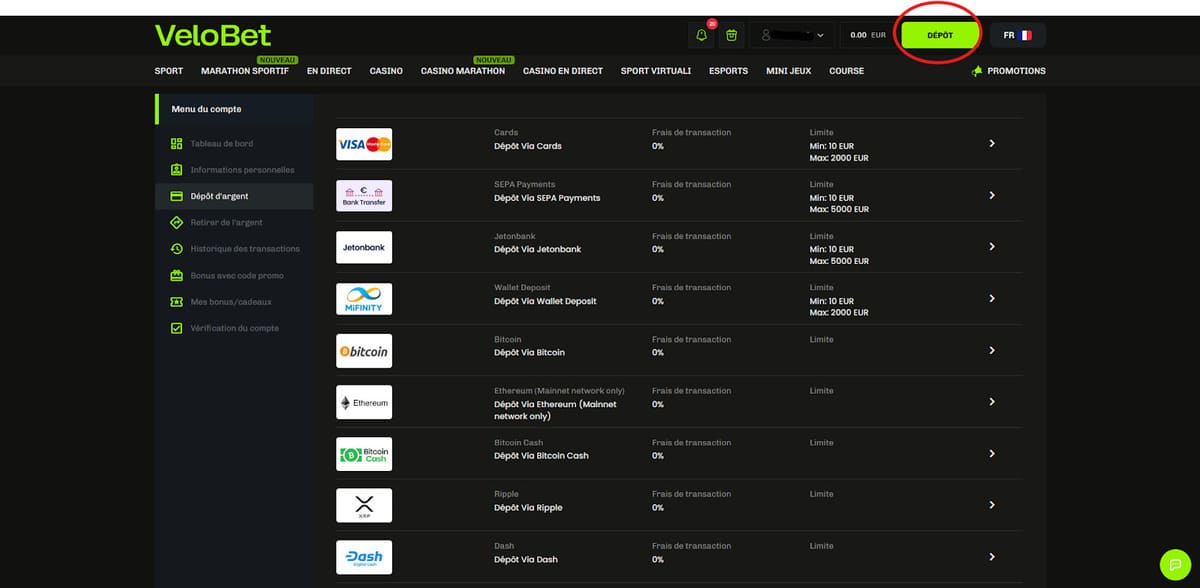Screen dimensions: 1200x588
Task: Expand the user account dropdown
Action: (793, 35)
